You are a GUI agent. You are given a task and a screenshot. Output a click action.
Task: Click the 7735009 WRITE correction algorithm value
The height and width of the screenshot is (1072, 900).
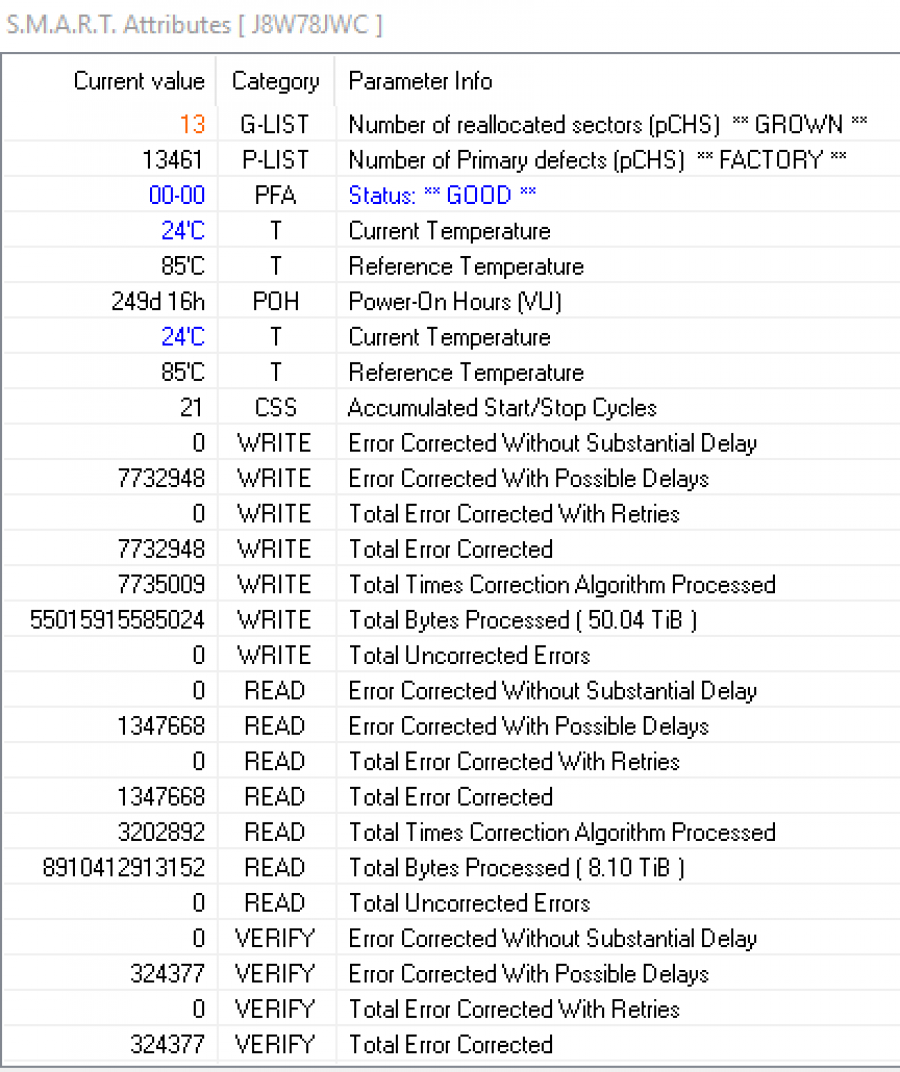click(x=164, y=585)
